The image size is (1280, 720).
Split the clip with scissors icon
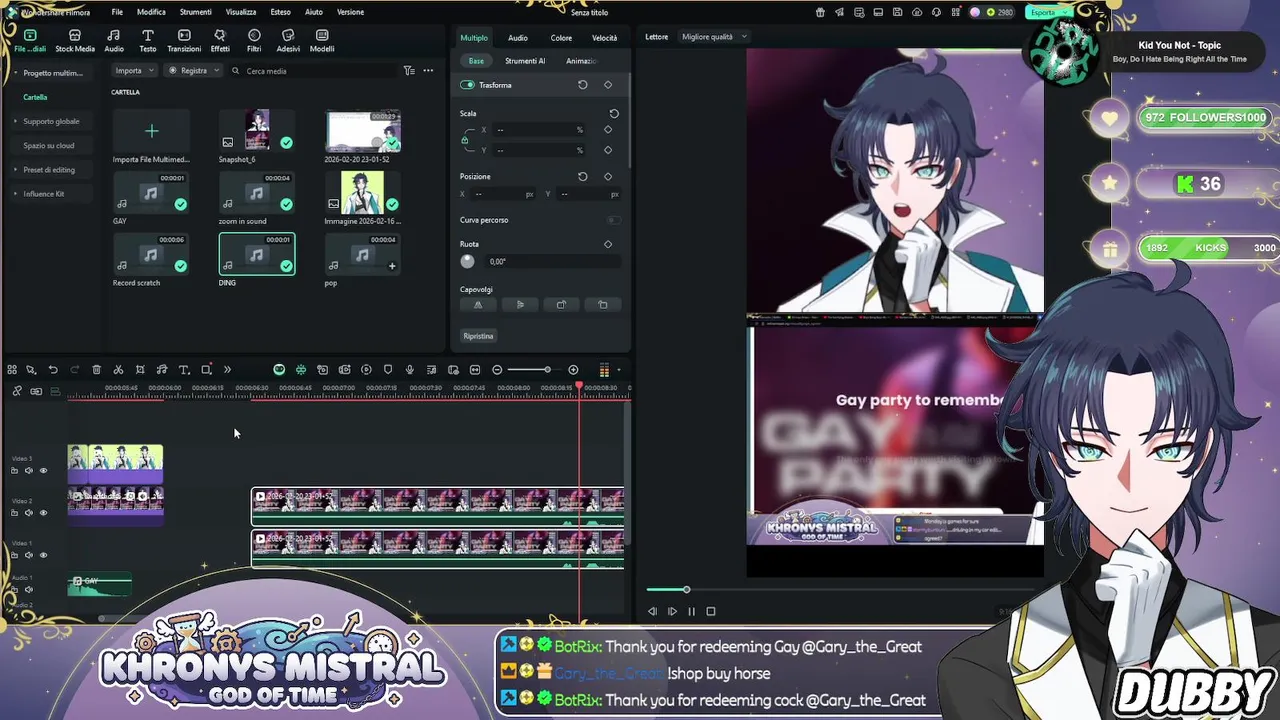click(118, 370)
